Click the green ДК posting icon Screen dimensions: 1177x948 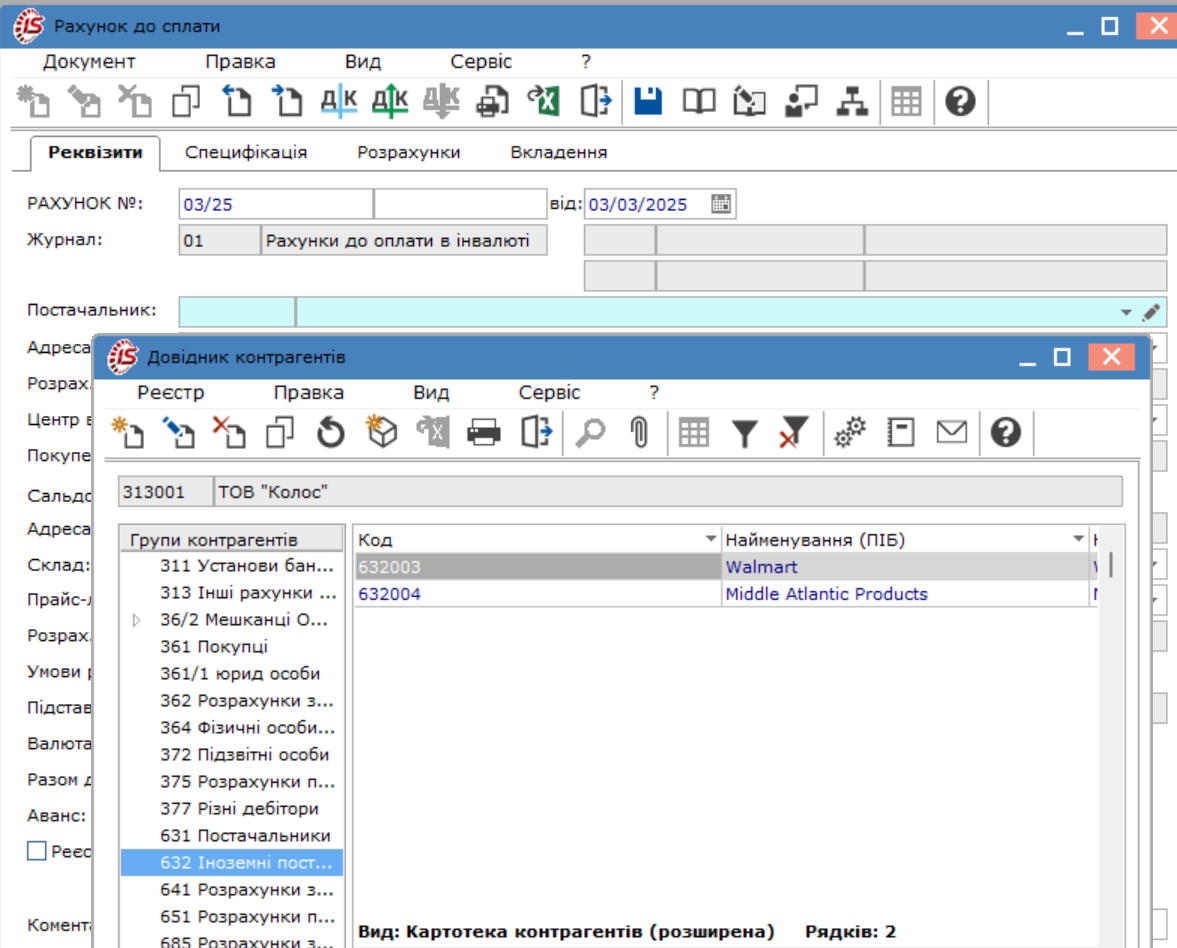click(x=390, y=101)
